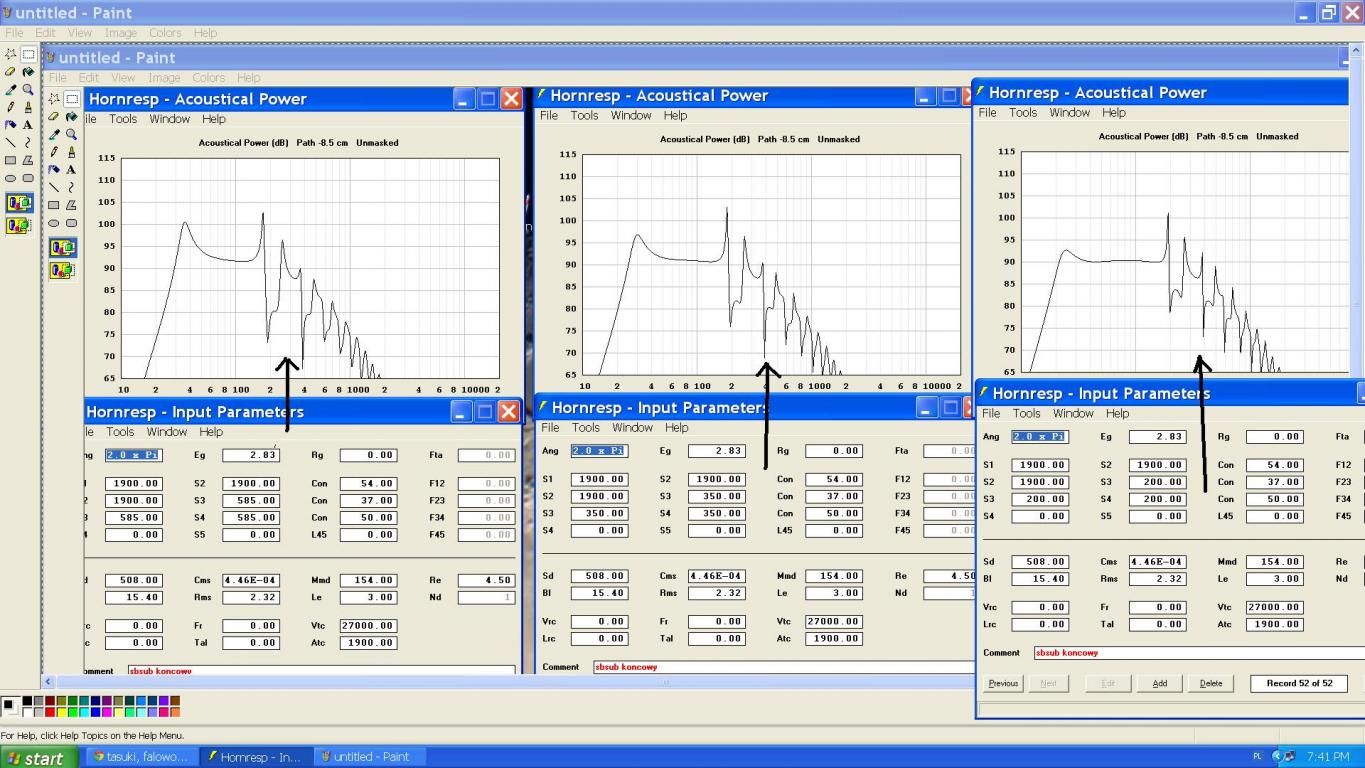The image size is (1365, 768).
Task: Pick the black swatch in the color palette
Action: pyautogui.click(x=27, y=701)
